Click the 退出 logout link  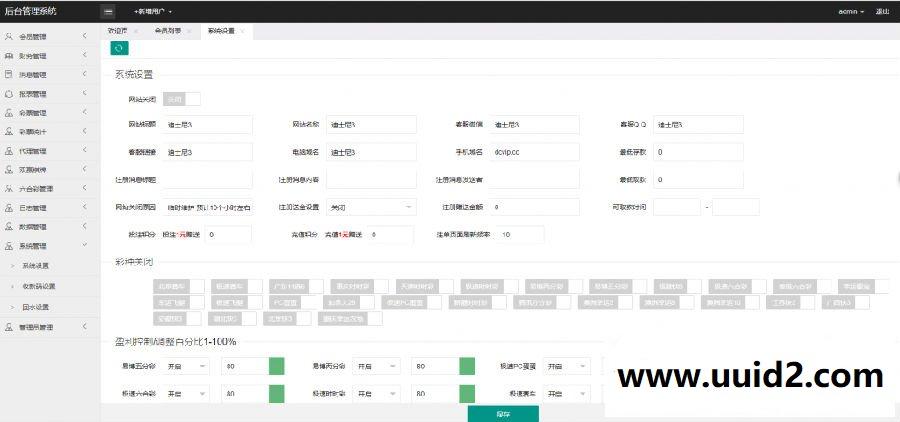(x=882, y=11)
